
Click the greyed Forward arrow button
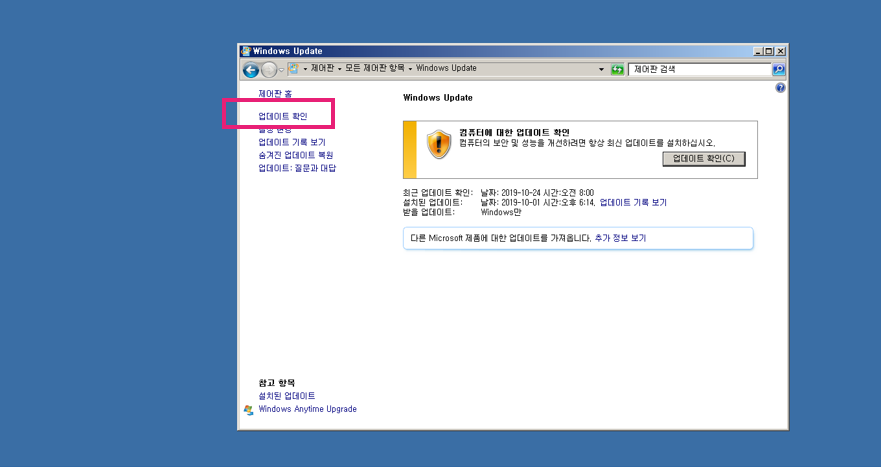(269, 70)
